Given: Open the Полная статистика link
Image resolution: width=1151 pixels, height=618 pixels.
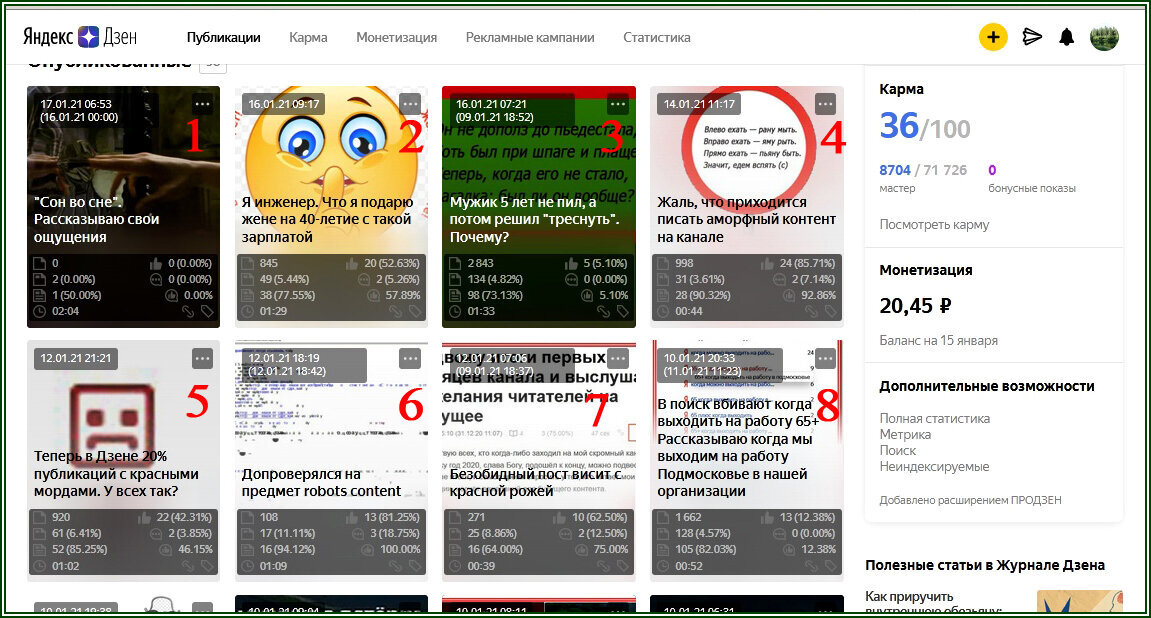Looking at the screenshot, I should coord(934,418).
